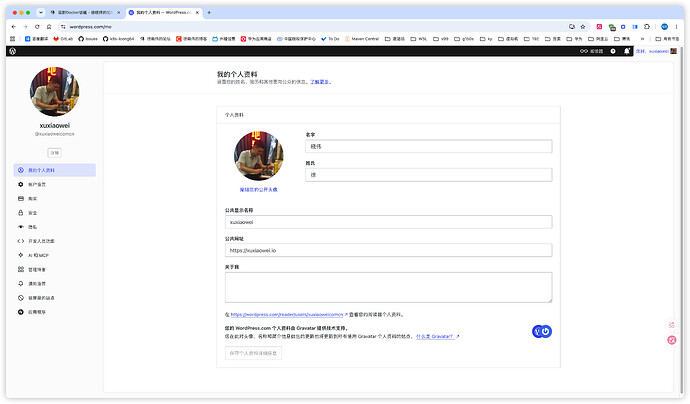The height and width of the screenshot is (404, 690).
Task: Close the first Docker browser tab
Action: pos(118,12)
